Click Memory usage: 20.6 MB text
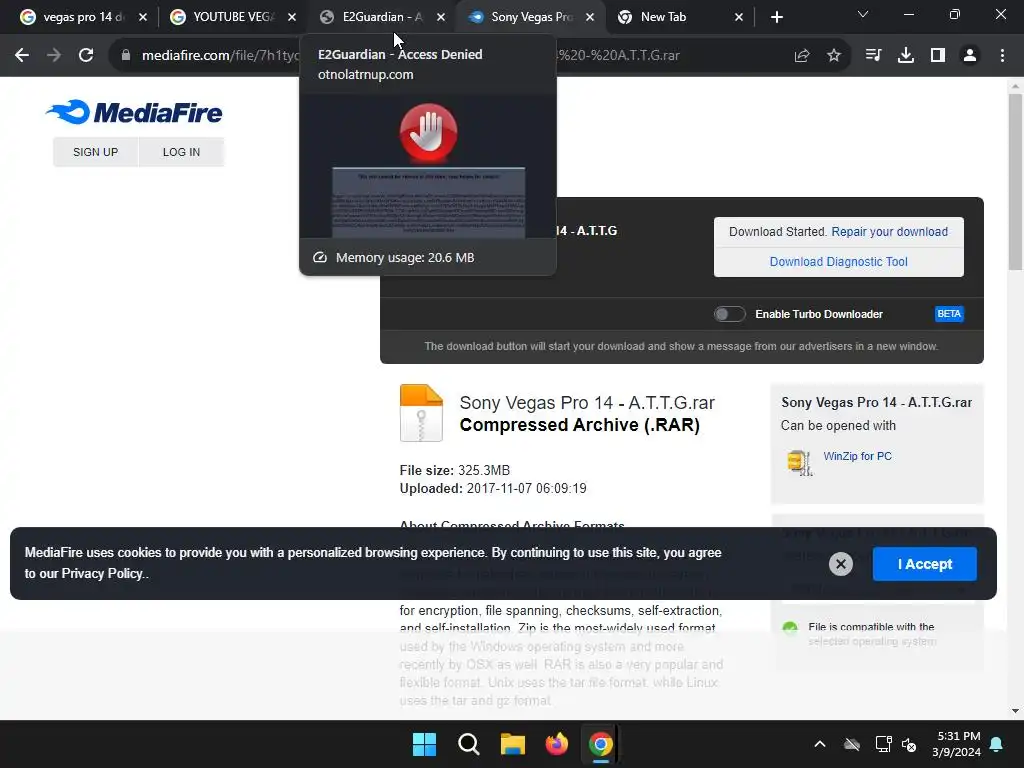 click(405, 257)
